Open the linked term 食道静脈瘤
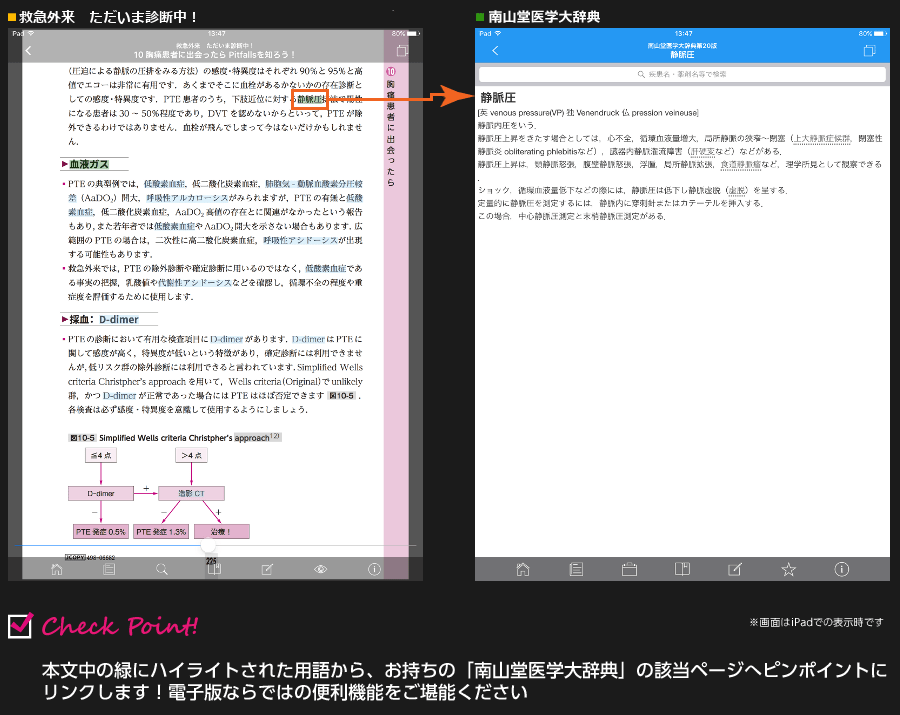This screenshot has height=715, width=900. coord(741,165)
